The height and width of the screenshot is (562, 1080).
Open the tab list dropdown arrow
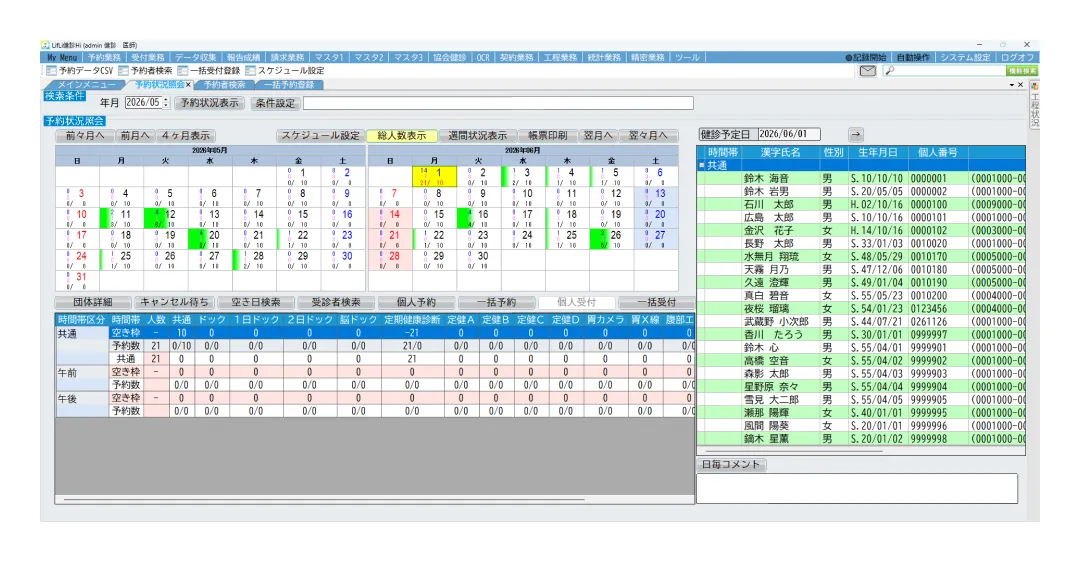pos(1011,85)
